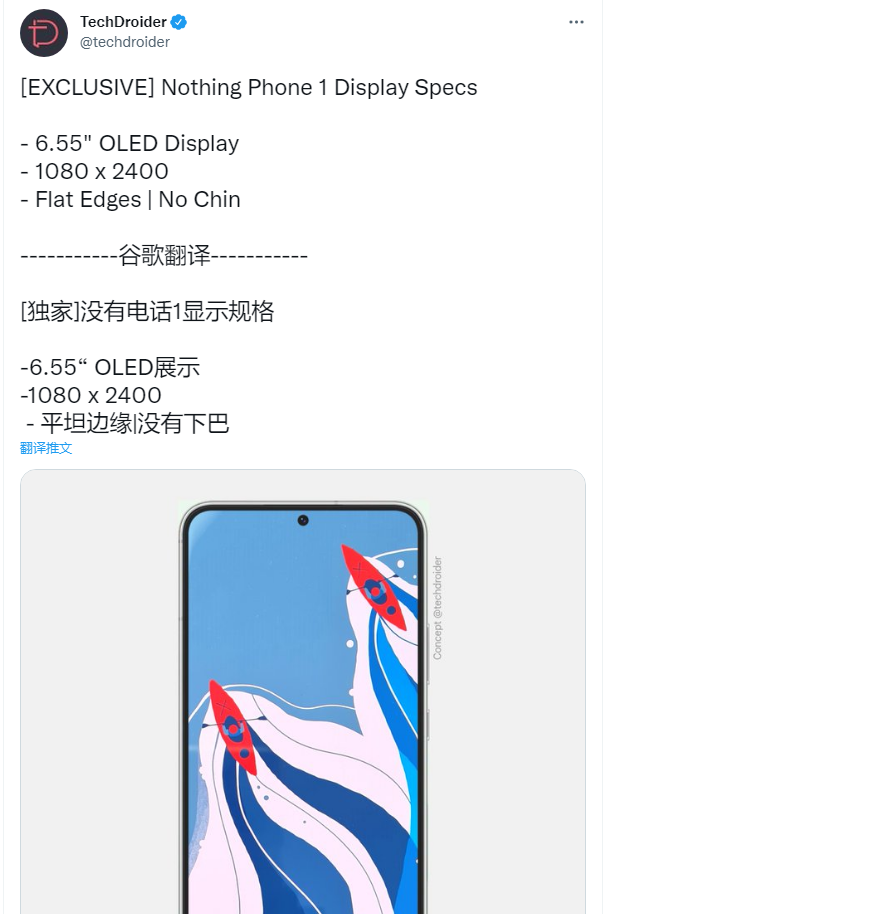Open the TechDroider profile avatar
Viewport: 896px width, 914px height.
[44, 33]
